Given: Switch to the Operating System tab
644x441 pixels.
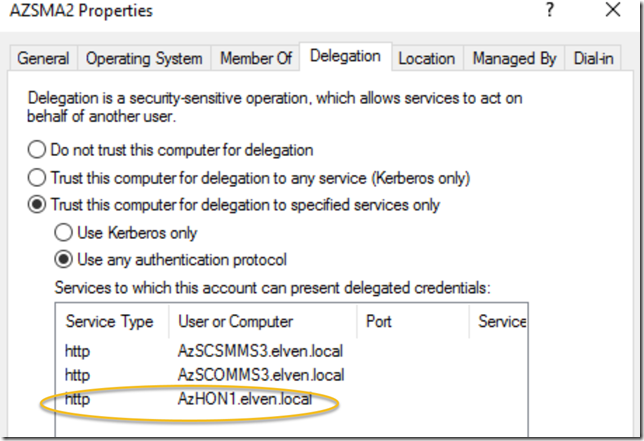Looking at the screenshot, I should (x=144, y=59).
